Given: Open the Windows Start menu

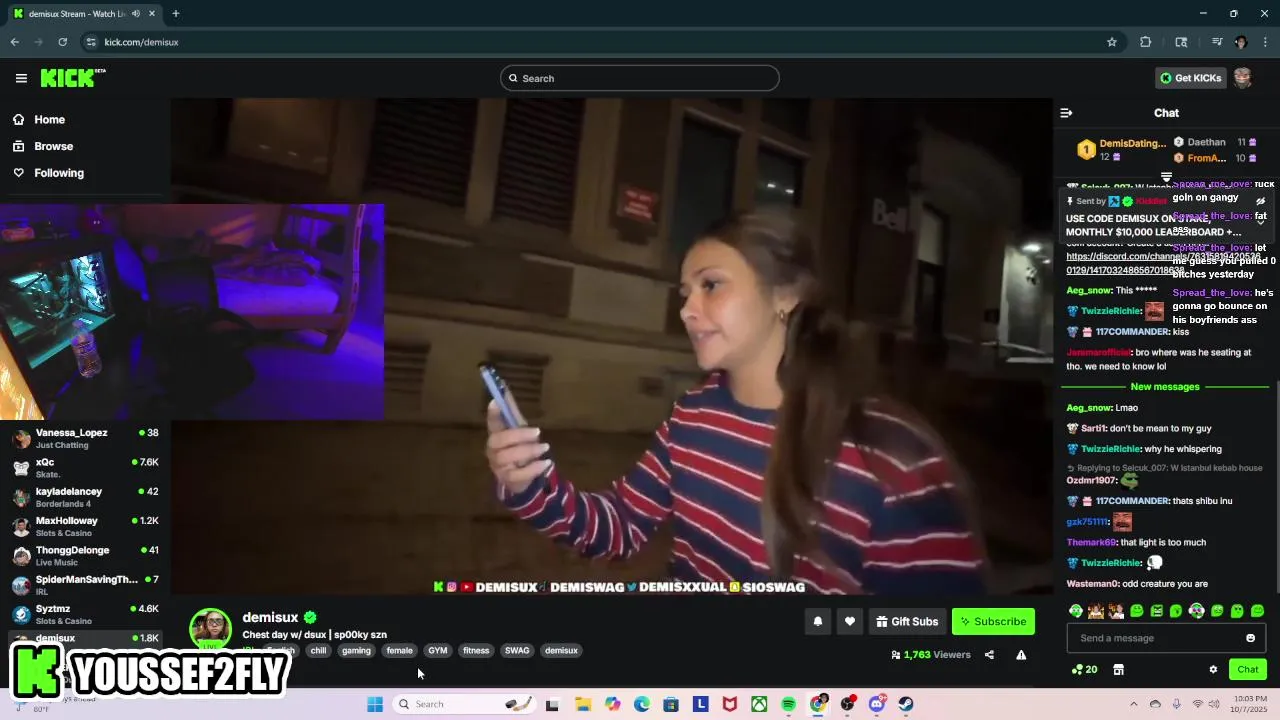Looking at the screenshot, I should click(375, 704).
